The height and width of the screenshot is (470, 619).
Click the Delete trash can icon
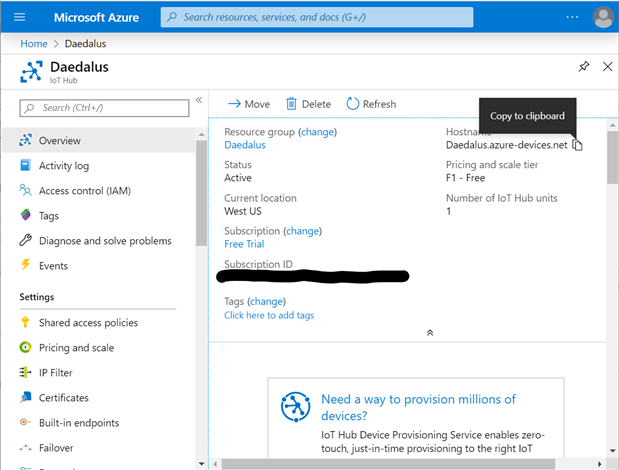(x=291, y=104)
